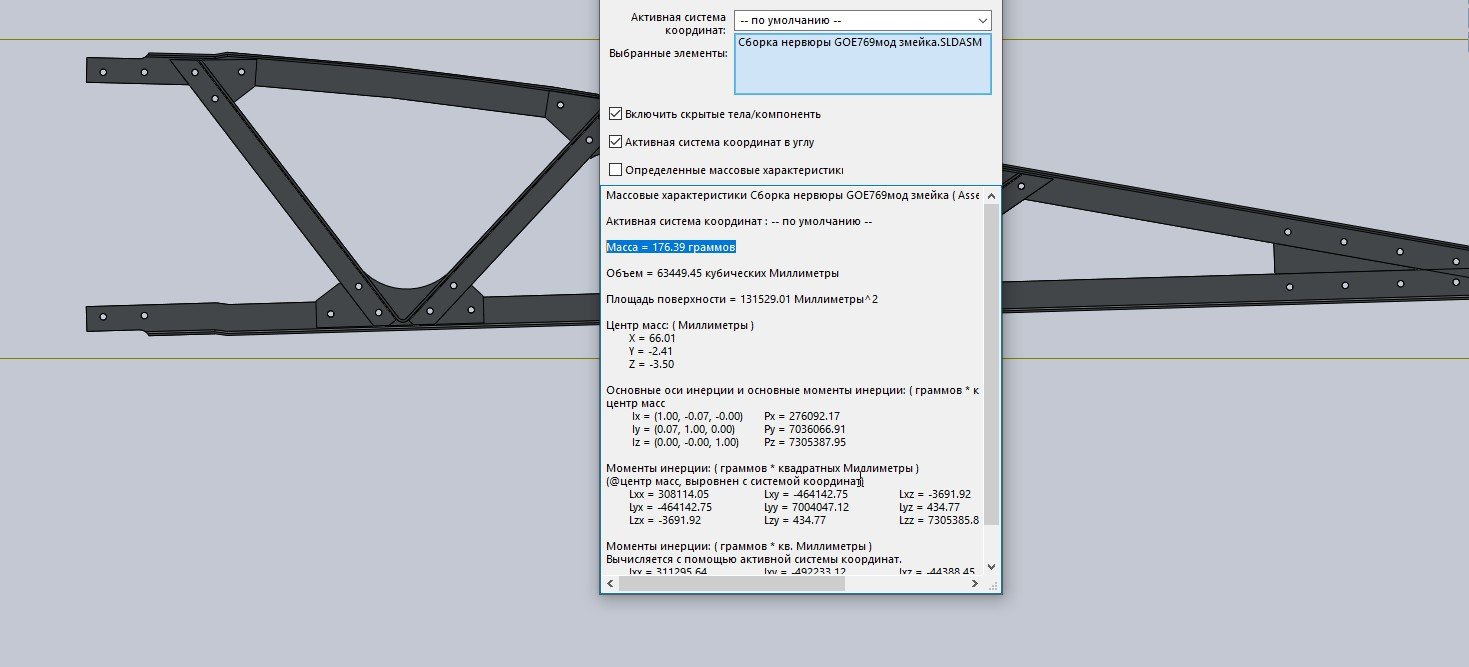Click the 'Массовые характеристики Сборка нервюры' header line

click(790, 195)
